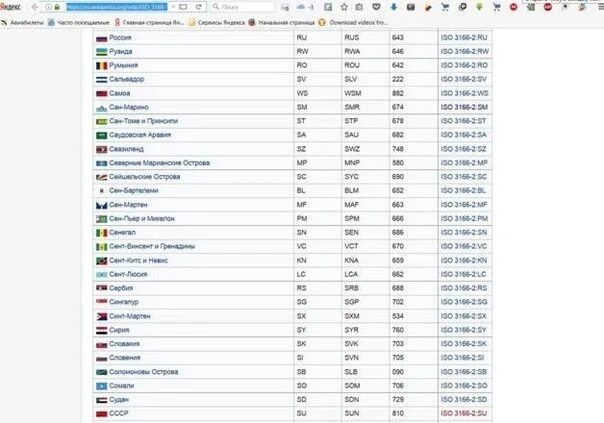604x423 pixels.
Task: Open the ISO 3166-2:SU red link
Action: (x=464, y=413)
